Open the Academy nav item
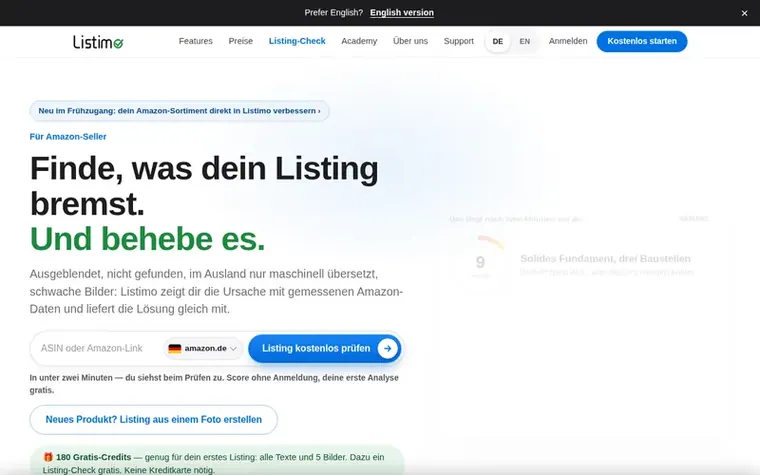The width and height of the screenshot is (760, 475). (x=359, y=41)
